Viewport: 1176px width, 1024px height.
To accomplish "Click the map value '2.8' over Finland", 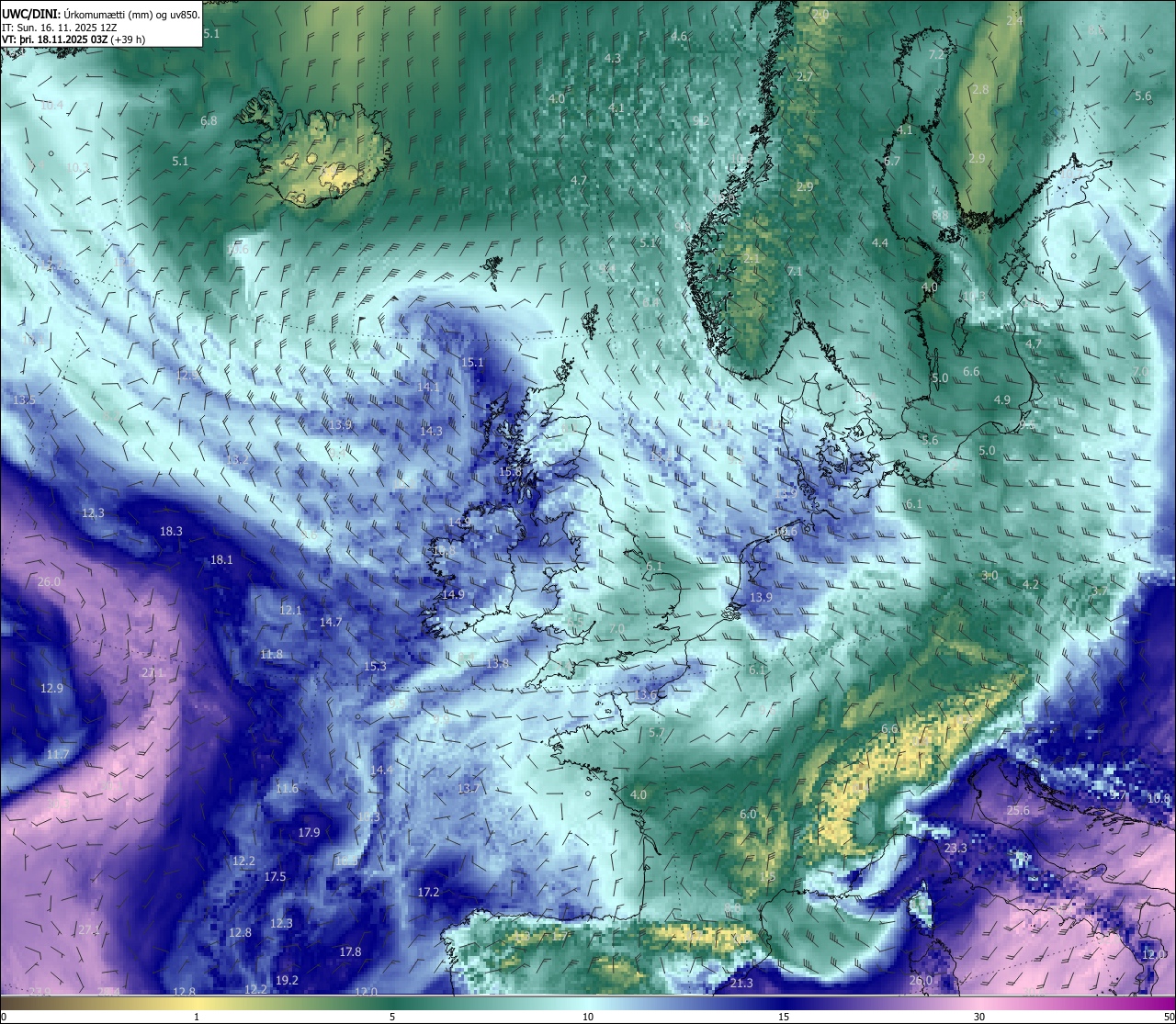I will click(980, 89).
